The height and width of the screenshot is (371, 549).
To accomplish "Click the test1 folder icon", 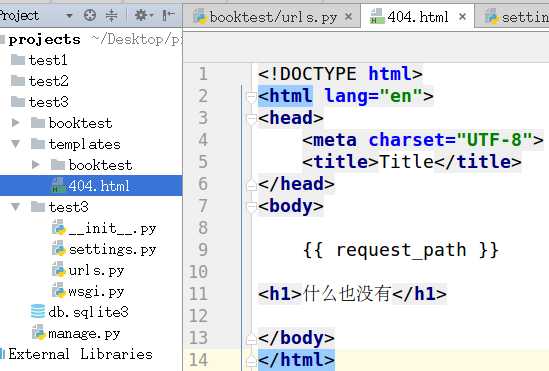I will point(18,60).
